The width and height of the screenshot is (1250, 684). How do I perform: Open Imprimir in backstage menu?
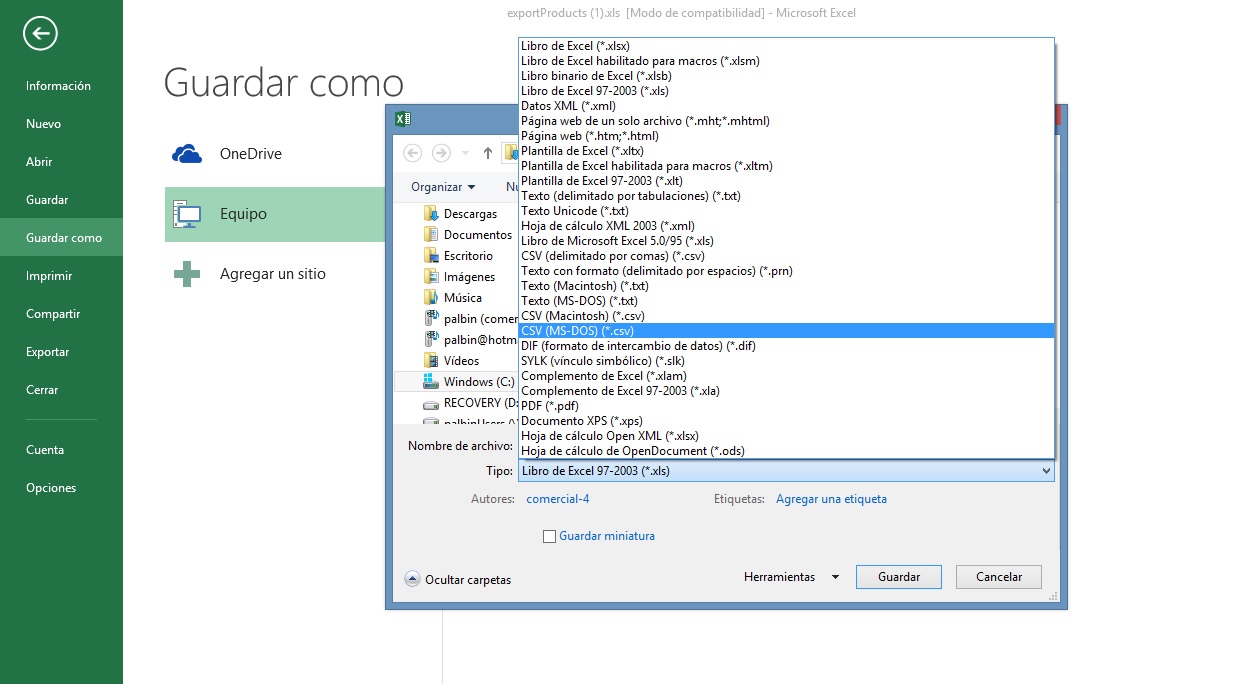coord(61,276)
